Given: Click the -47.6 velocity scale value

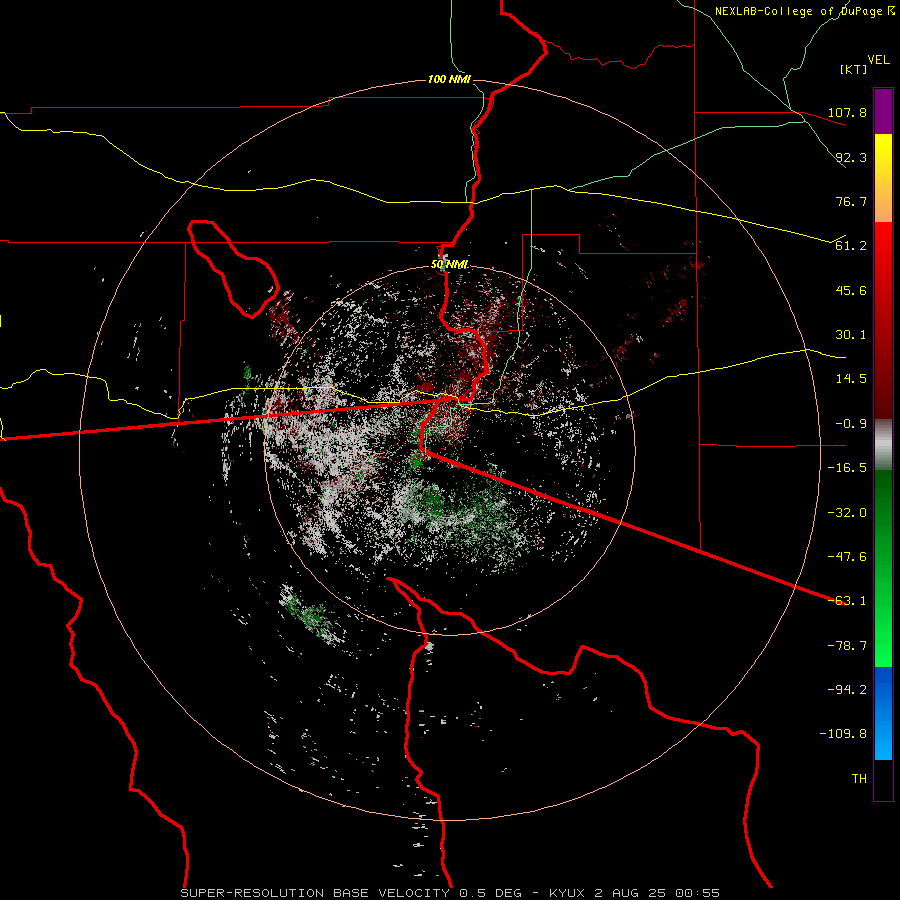Looking at the screenshot, I should [847, 557].
